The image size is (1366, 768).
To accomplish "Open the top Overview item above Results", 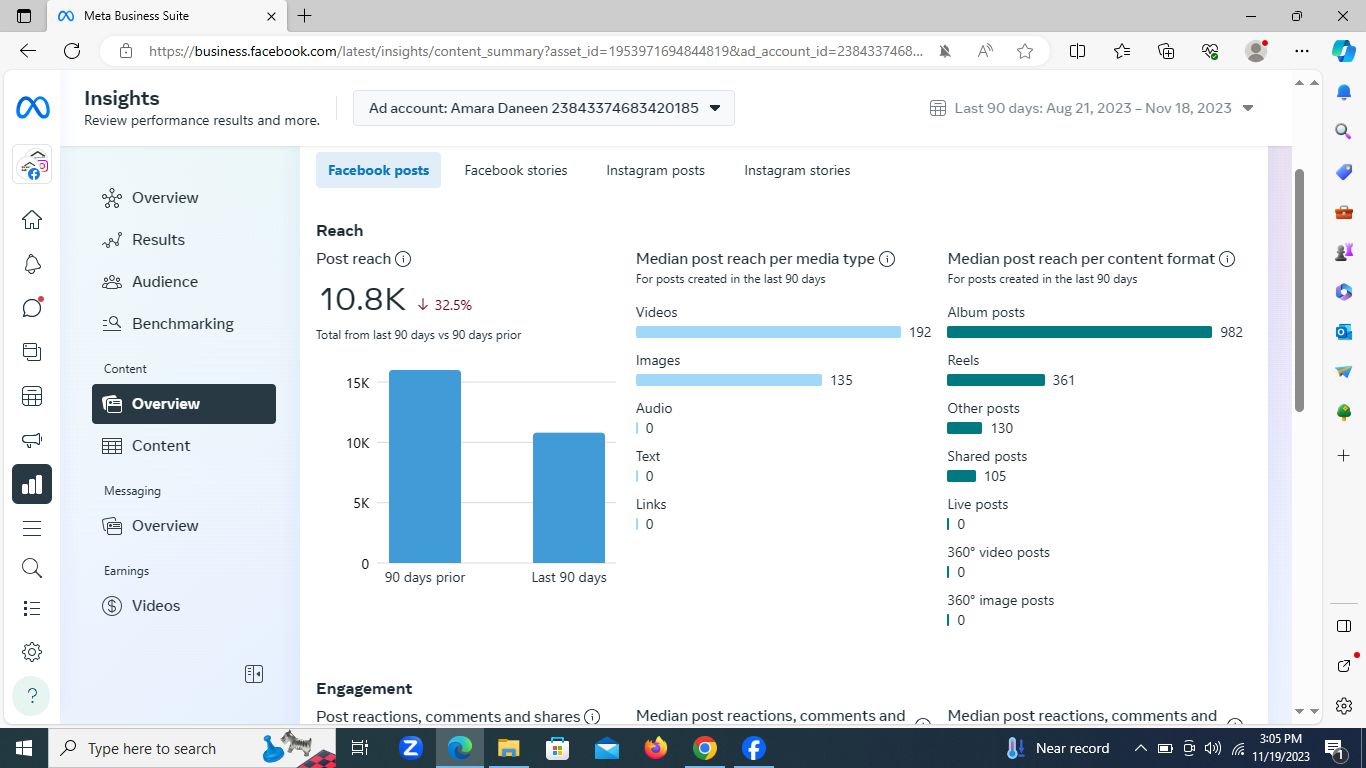I will tap(184, 198).
